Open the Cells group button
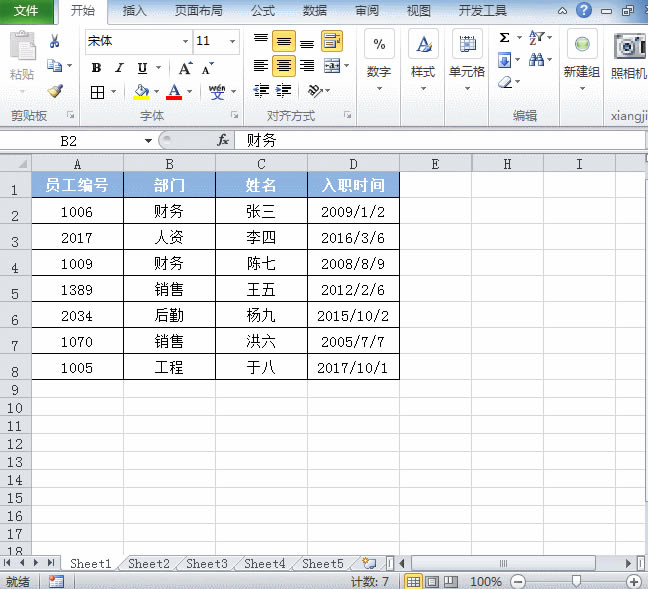Viewport: 648px width, 589px height. click(467, 43)
